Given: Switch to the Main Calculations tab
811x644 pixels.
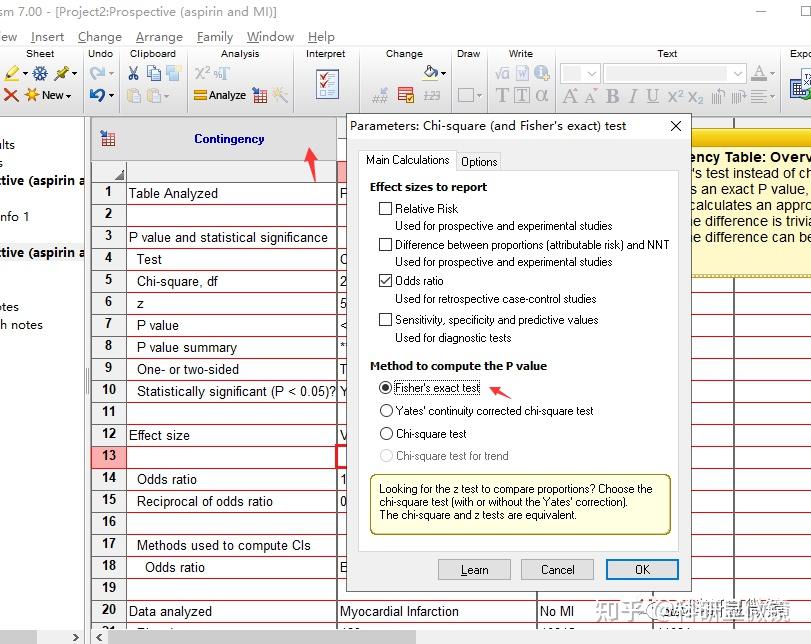Looking at the screenshot, I should click(408, 160).
